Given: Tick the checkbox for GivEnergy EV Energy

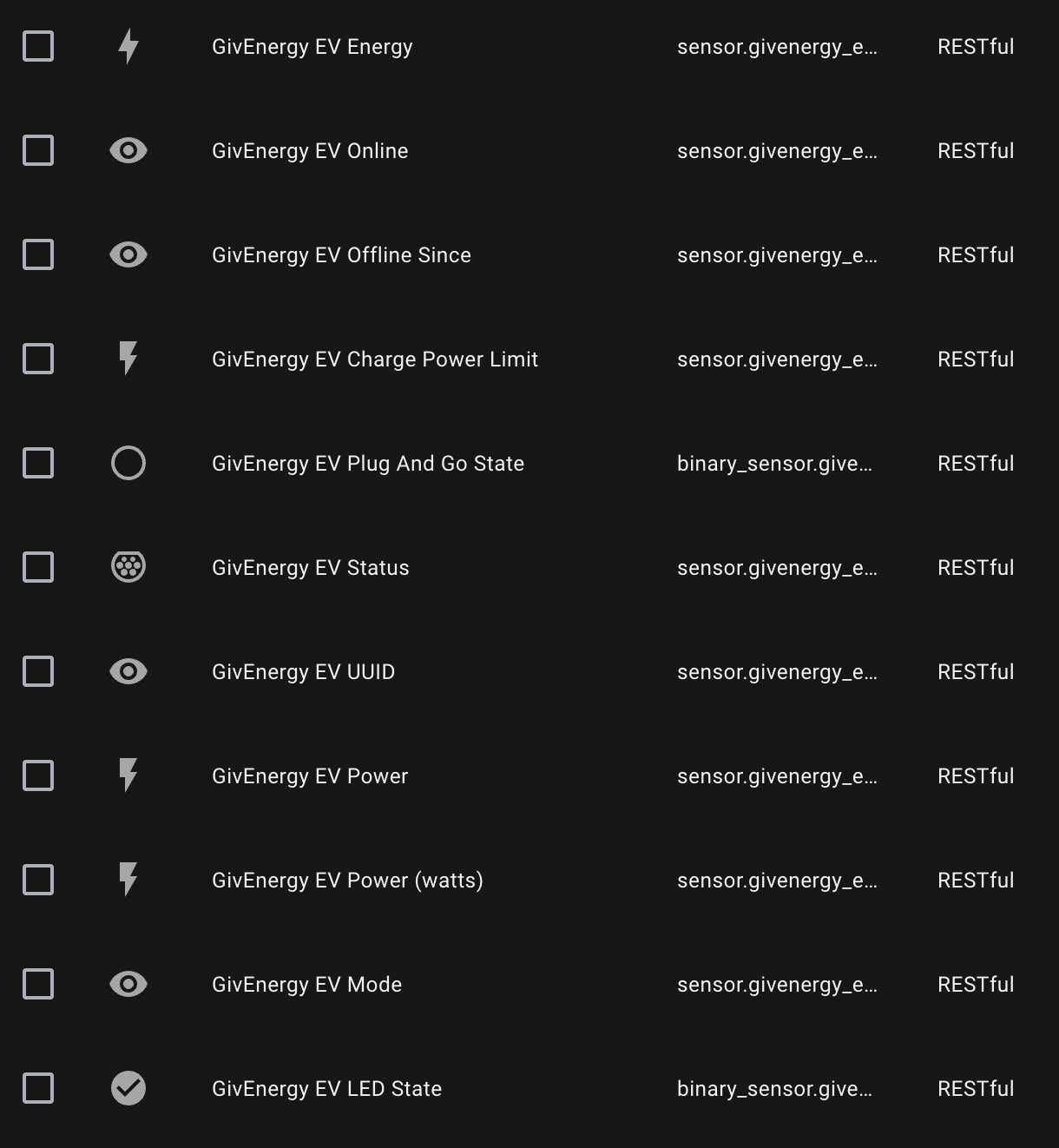Looking at the screenshot, I should pos(38,46).
